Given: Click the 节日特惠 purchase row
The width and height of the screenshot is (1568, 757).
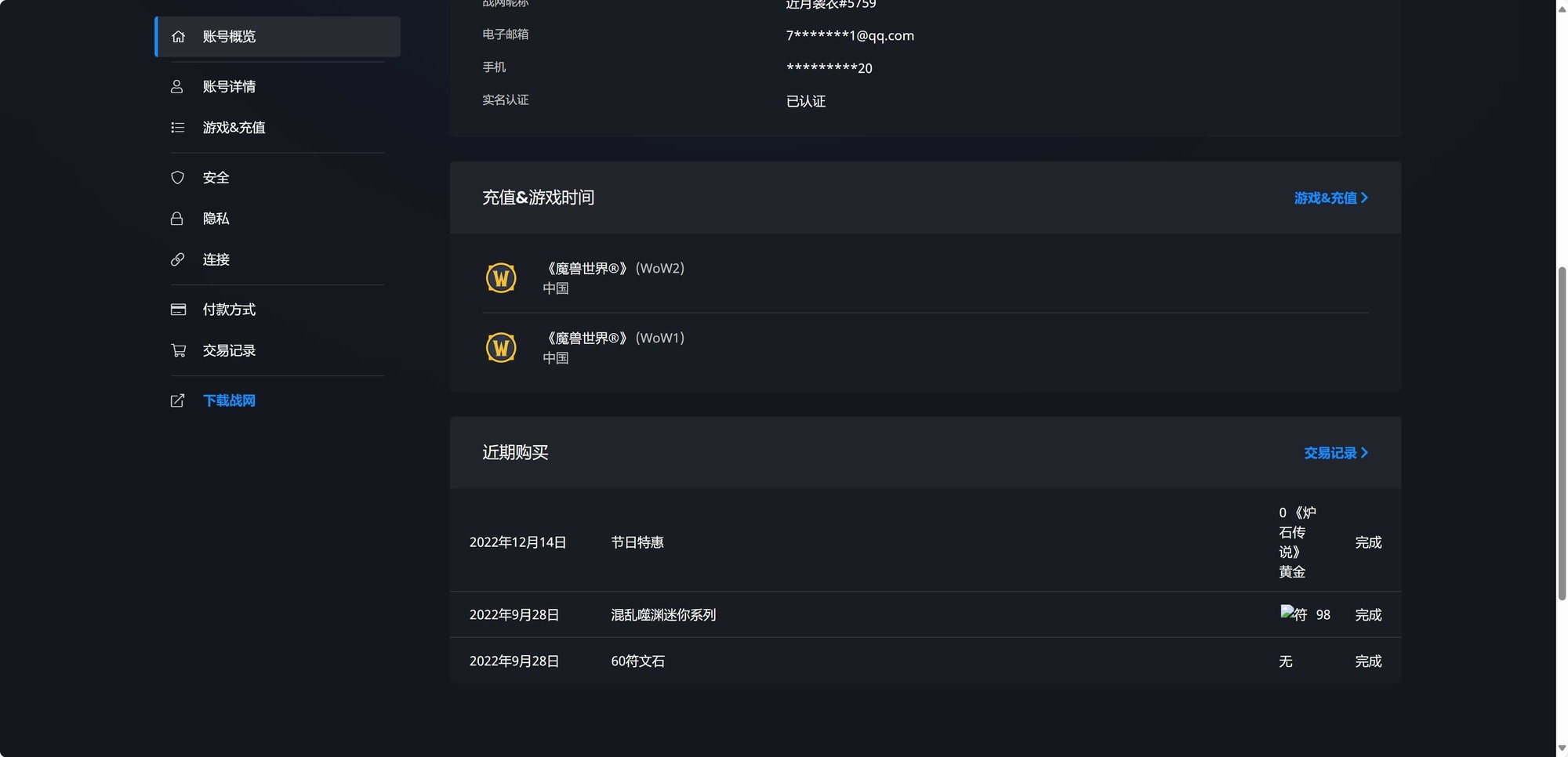Looking at the screenshot, I should [637, 542].
